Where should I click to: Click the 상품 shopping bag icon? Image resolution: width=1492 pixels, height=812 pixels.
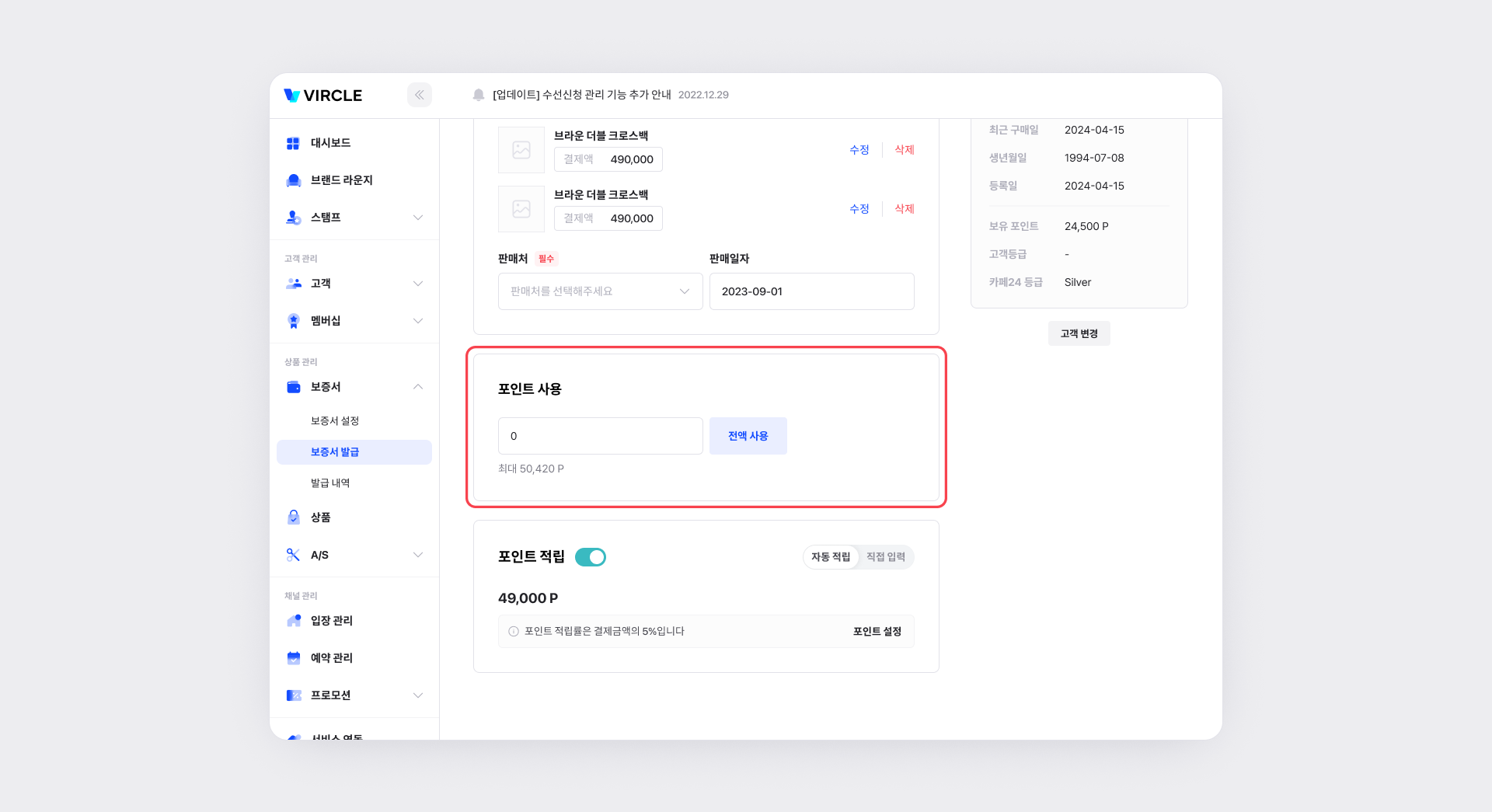[293, 518]
